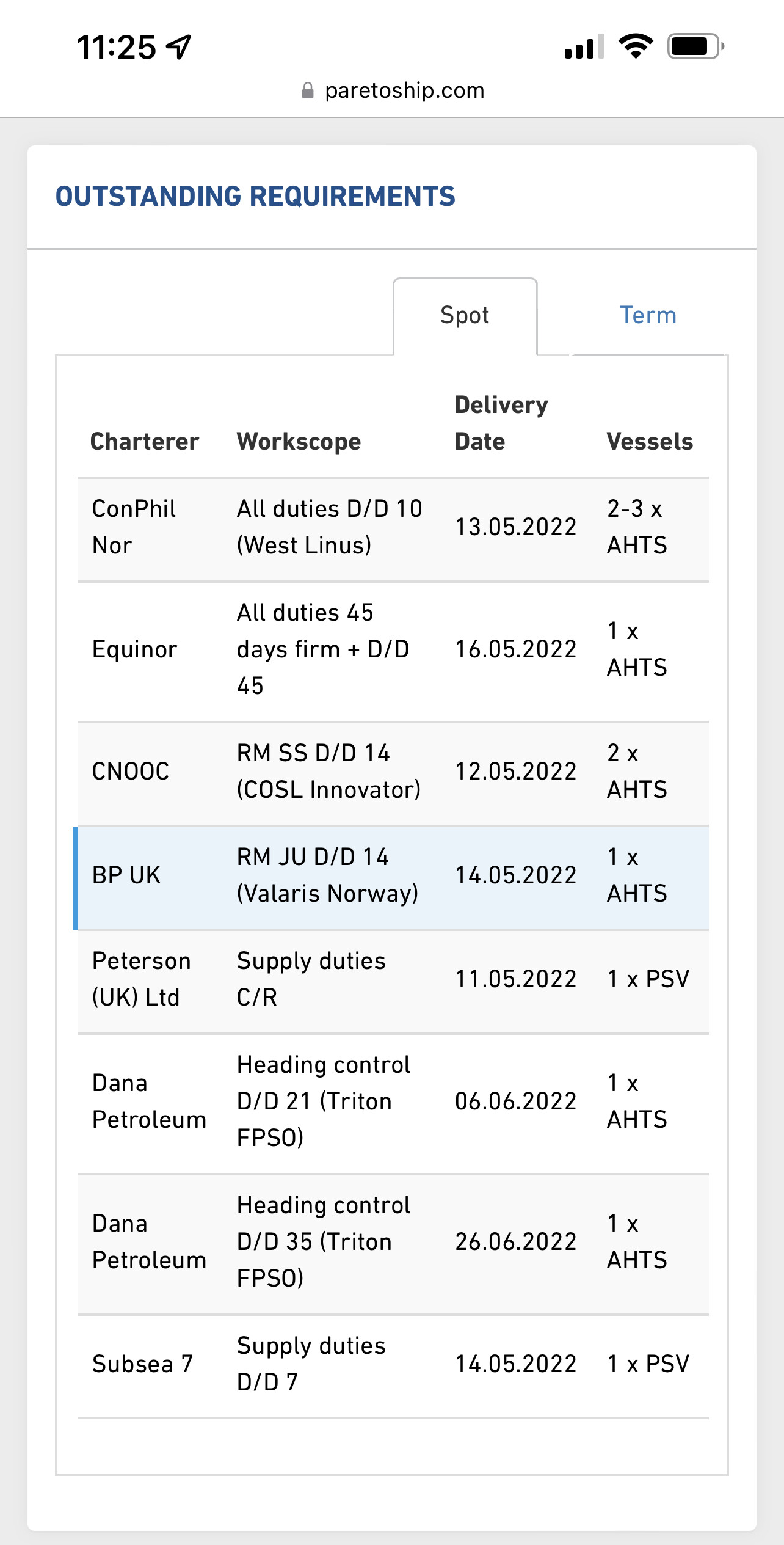Tap the location arrow icon in status bar
This screenshot has width=784, height=1545.
click(x=180, y=47)
